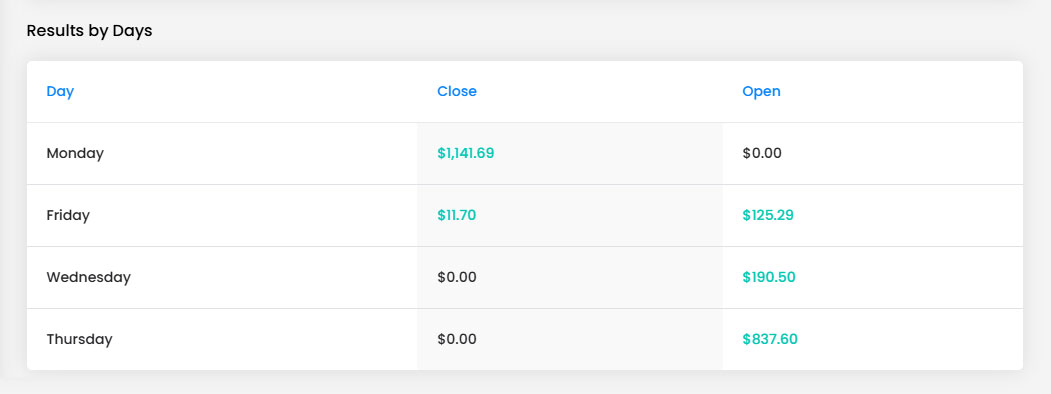
Task: Click Friday's $125.29 open value
Action: coord(767,215)
